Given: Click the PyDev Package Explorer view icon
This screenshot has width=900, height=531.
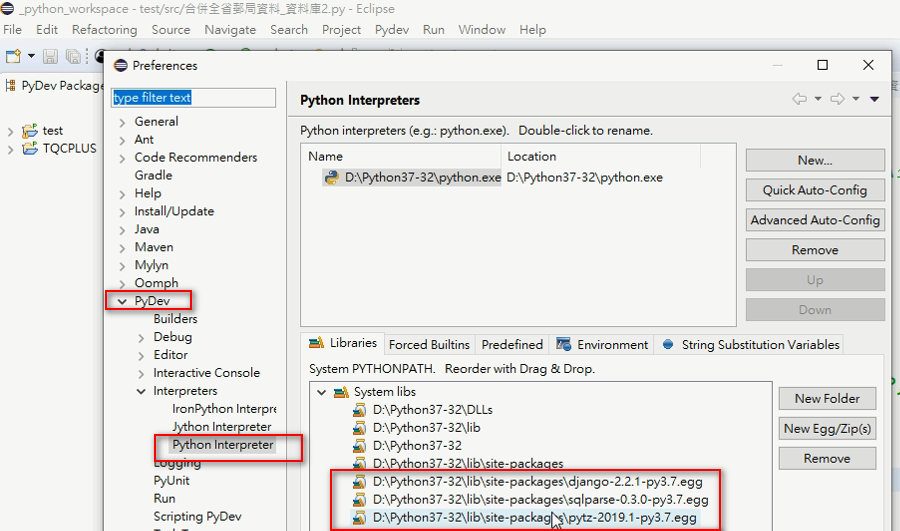Looking at the screenshot, I should [10, 86].
